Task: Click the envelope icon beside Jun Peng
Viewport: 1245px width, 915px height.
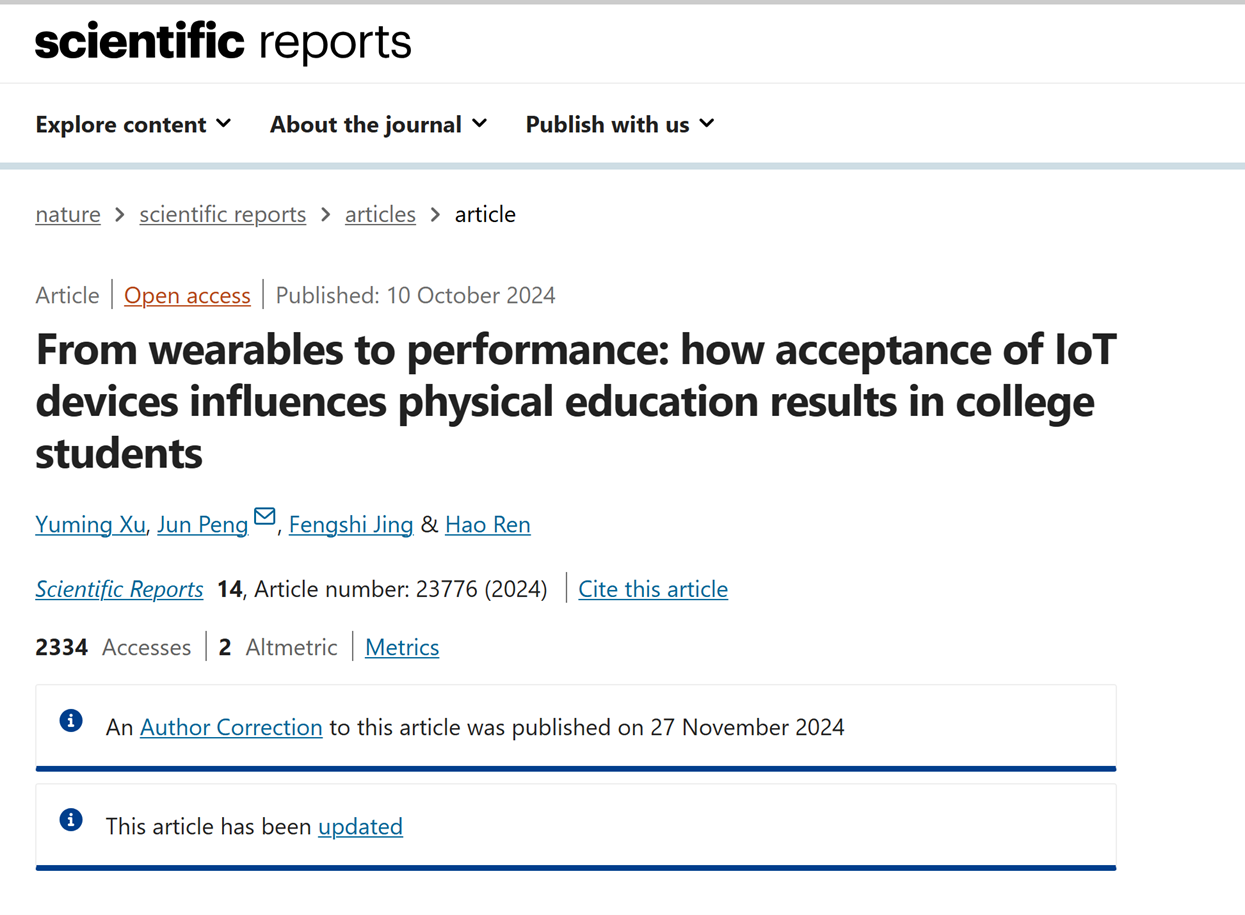Action: tap(264, 517)
